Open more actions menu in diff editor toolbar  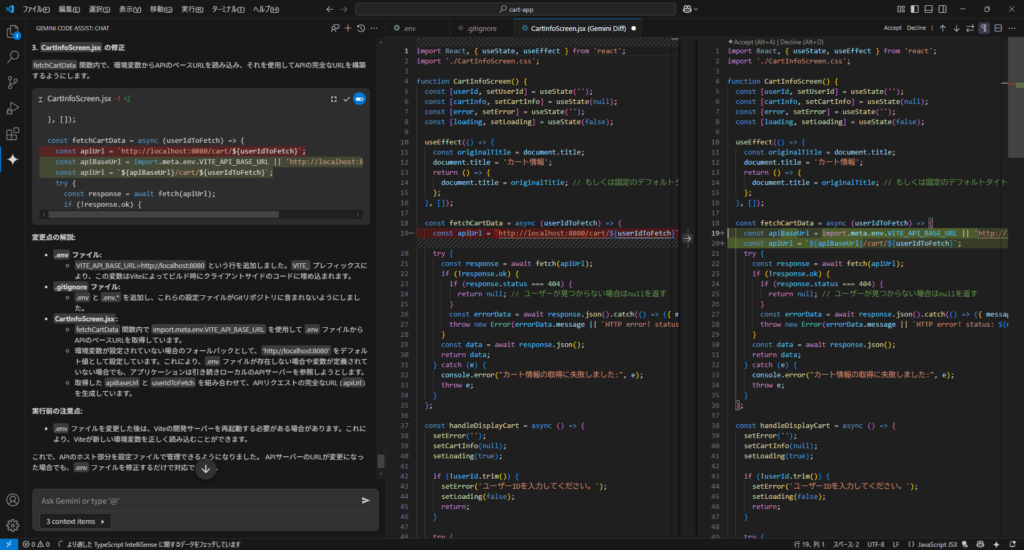coord(1012,28)
